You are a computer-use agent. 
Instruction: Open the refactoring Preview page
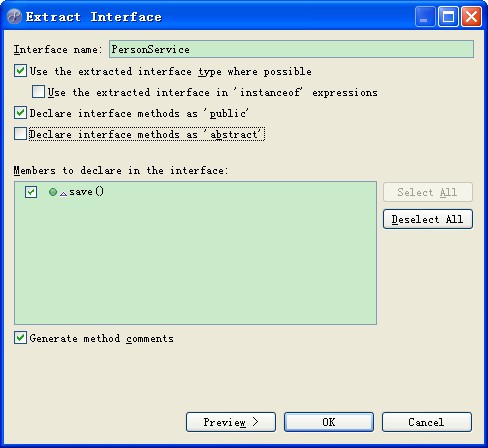coord(231,422)
